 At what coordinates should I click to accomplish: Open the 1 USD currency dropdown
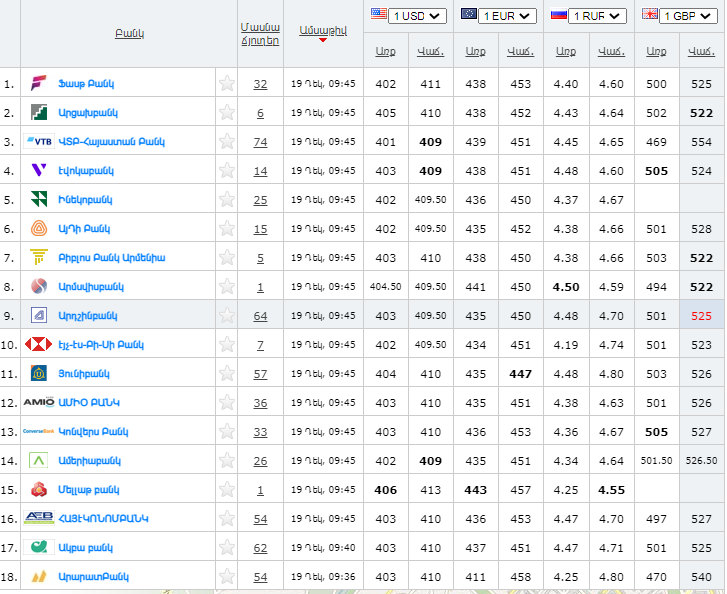[417, 16]
